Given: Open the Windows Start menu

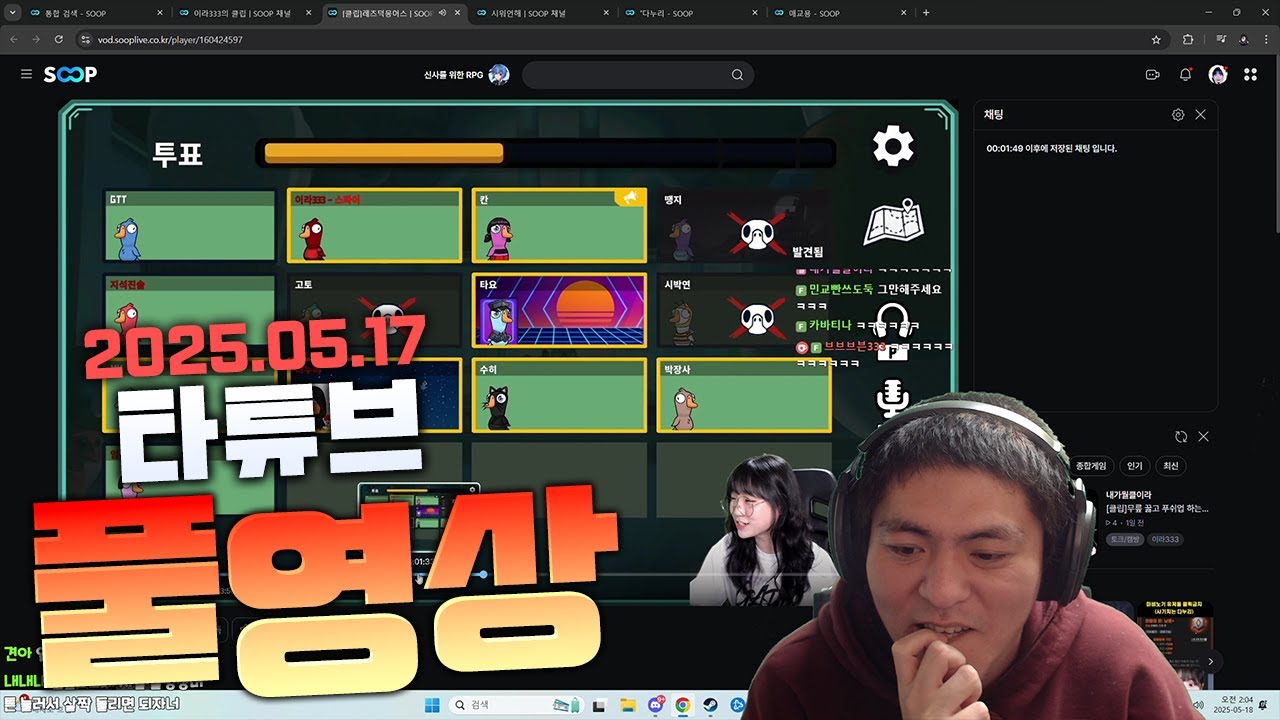Looking at the screenshot, I should (432, 705).
